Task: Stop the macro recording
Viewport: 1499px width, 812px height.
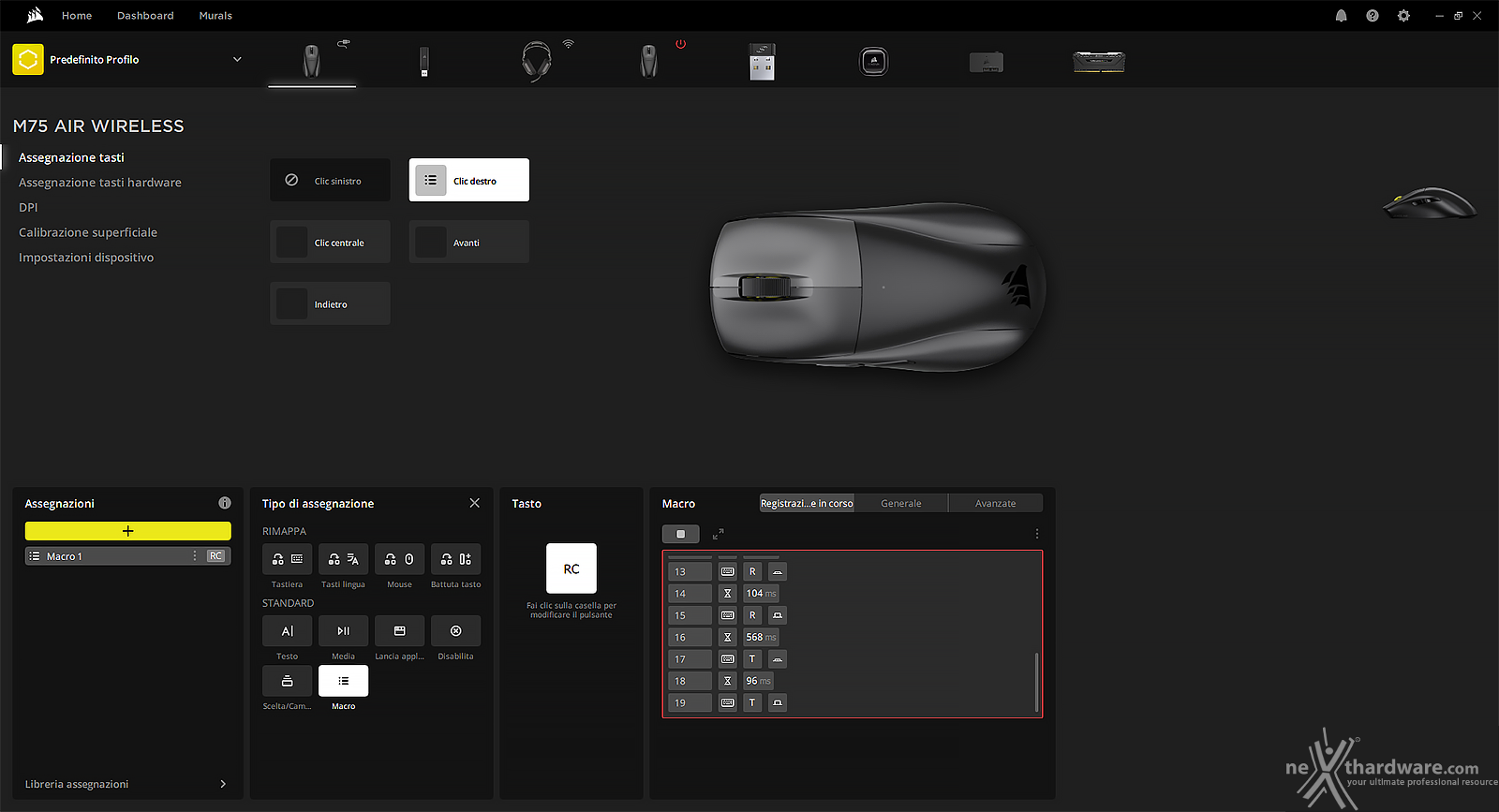Action: point(680,534)
